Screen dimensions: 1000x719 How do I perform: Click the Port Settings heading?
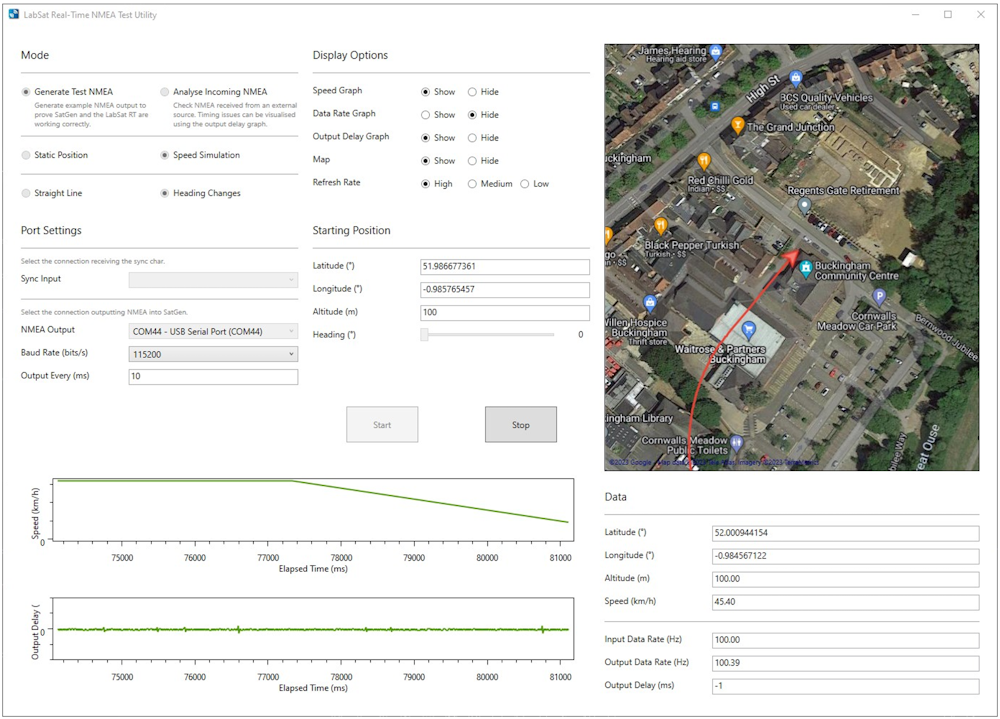coord(51,230)
